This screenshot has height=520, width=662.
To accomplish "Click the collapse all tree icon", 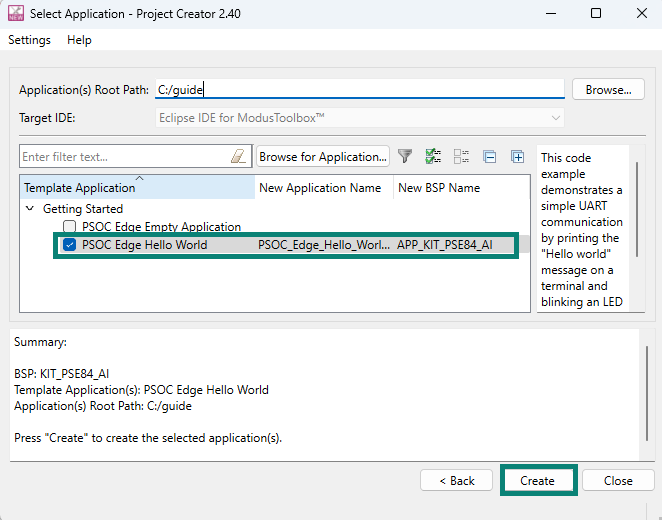I will click(489, 157).
